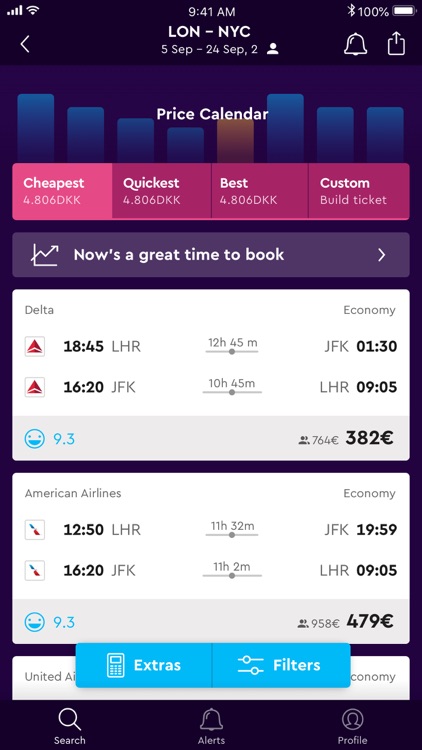422x750 pixels.
Task: Tap the back arrow icon
Action: coord(25,44)
